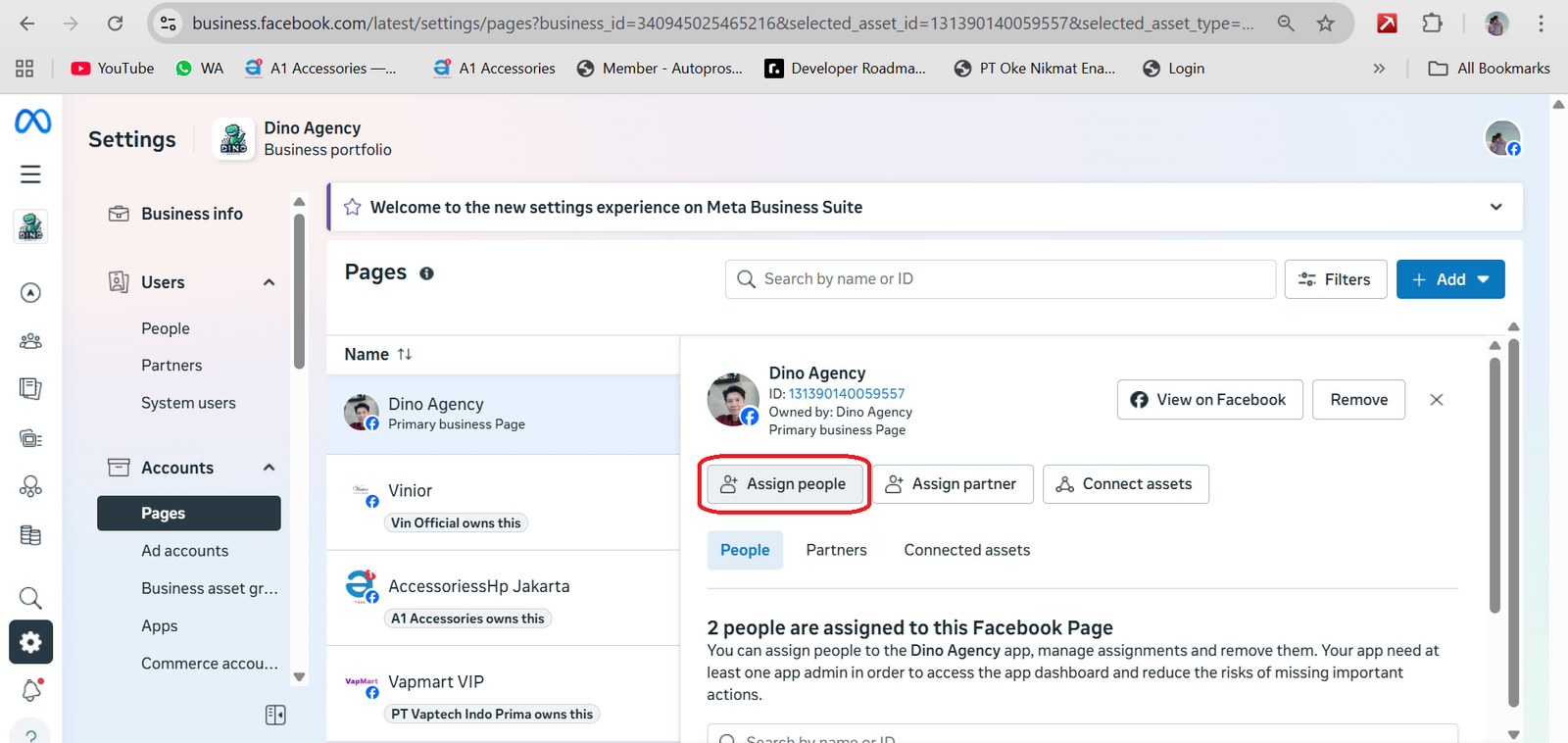Close the Dino Agency details panel
This screenshot has width=1568, height=743.
(x=1436, y=400)
